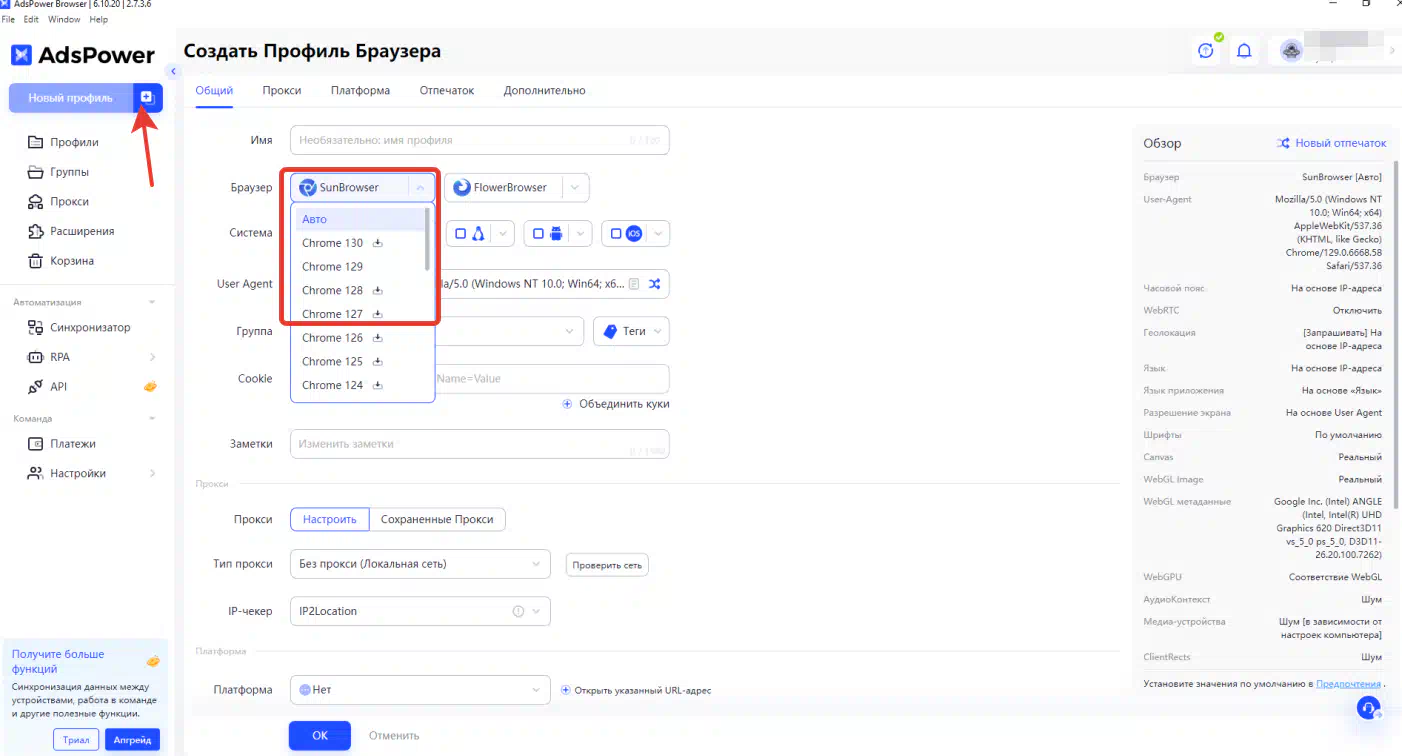Click the browser version list scrollbar
Image resolution: width=1402 pixels, height=756 pixels.
pyautogui.click(x=428, y=239)
